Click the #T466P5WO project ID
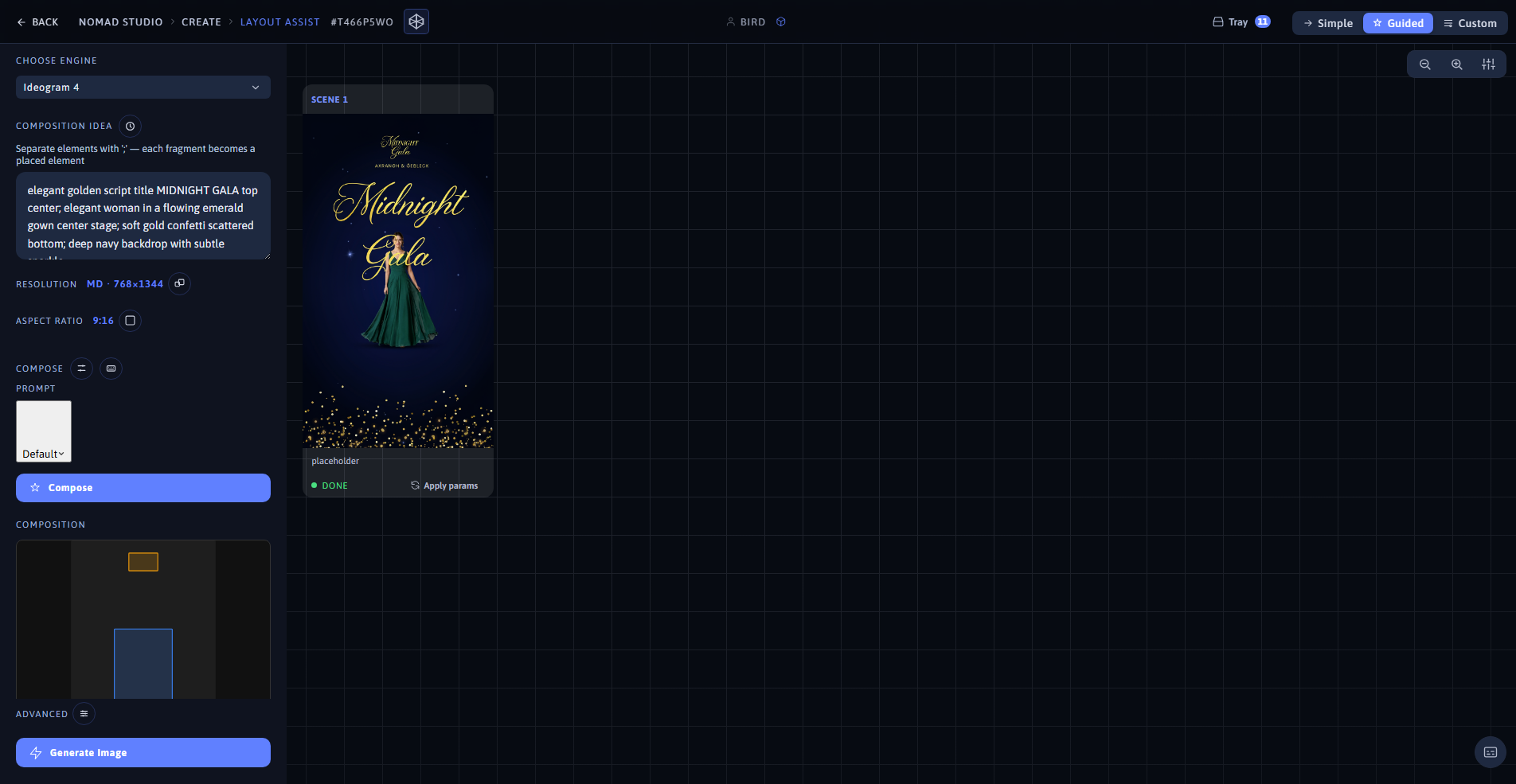 [362, 22]
